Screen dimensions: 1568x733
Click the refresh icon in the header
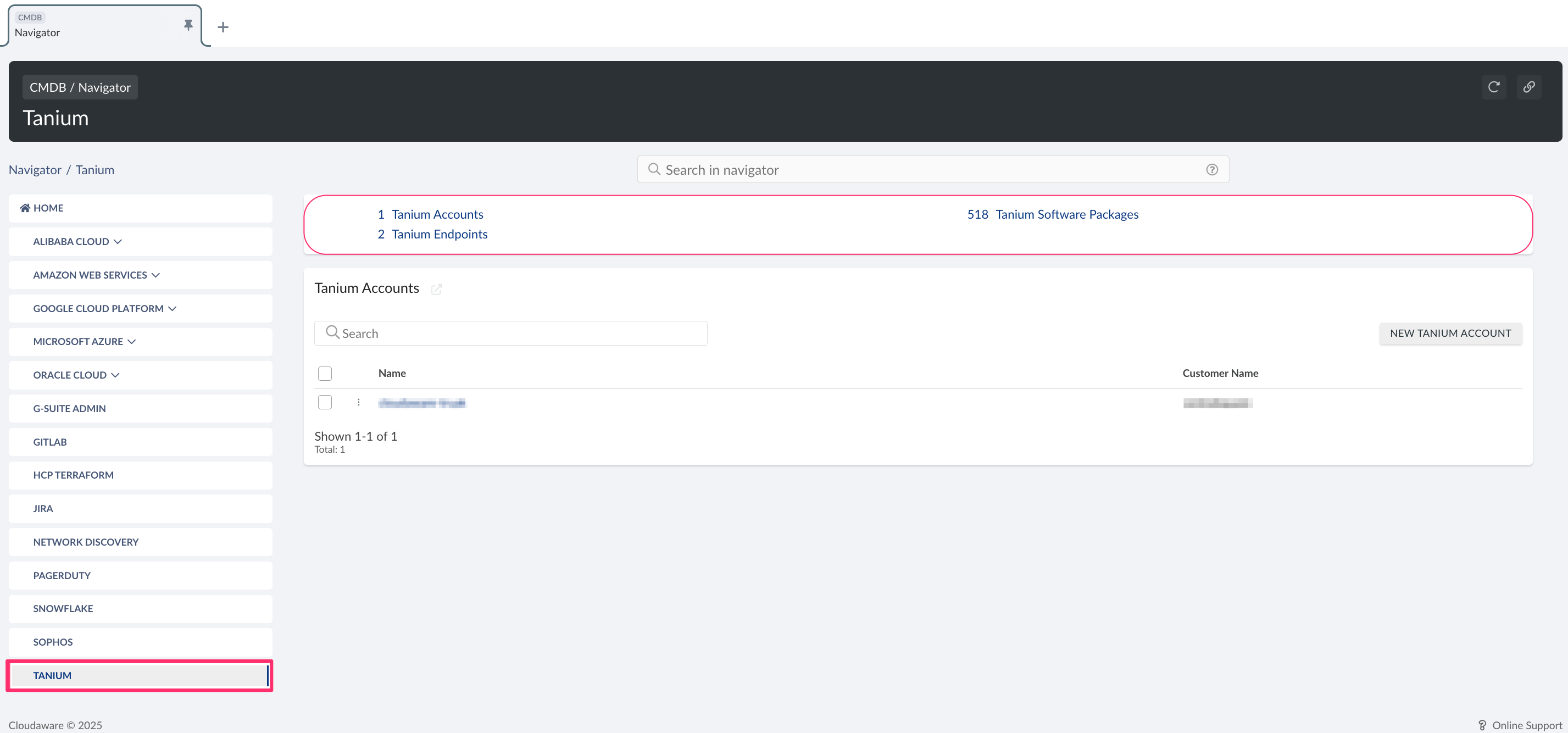1493,87
